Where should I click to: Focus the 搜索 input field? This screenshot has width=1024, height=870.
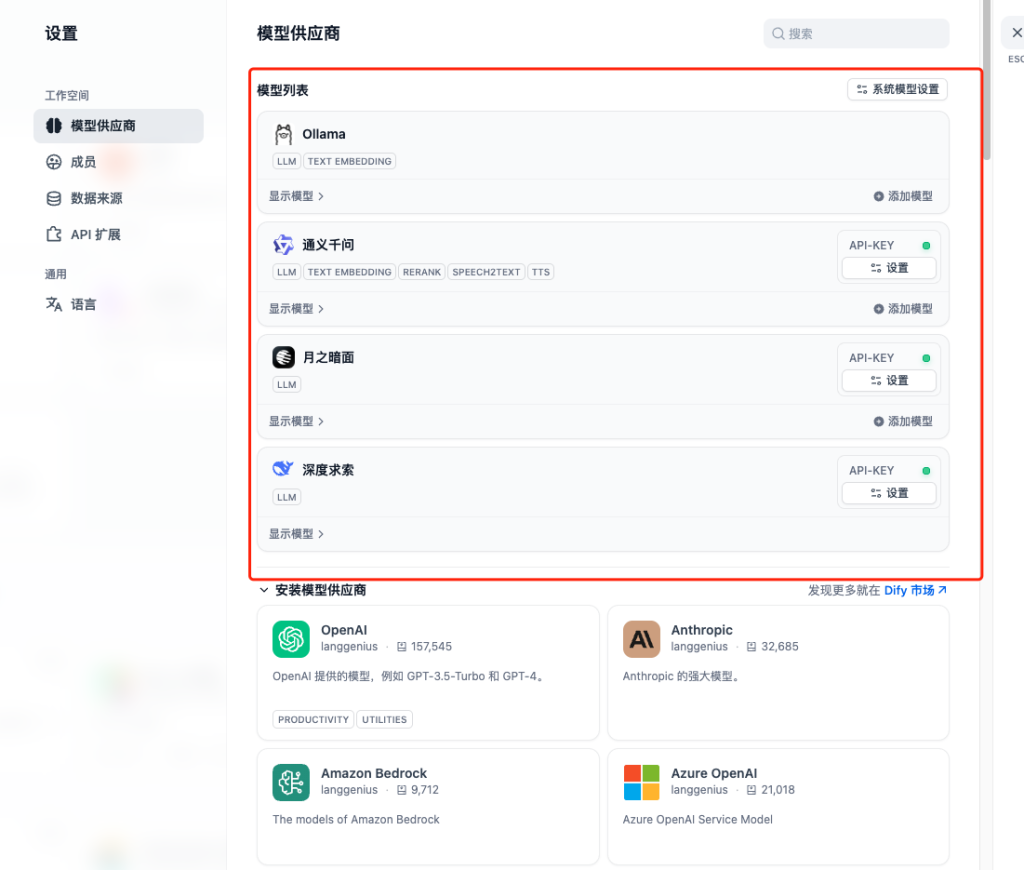click(856, 33)
